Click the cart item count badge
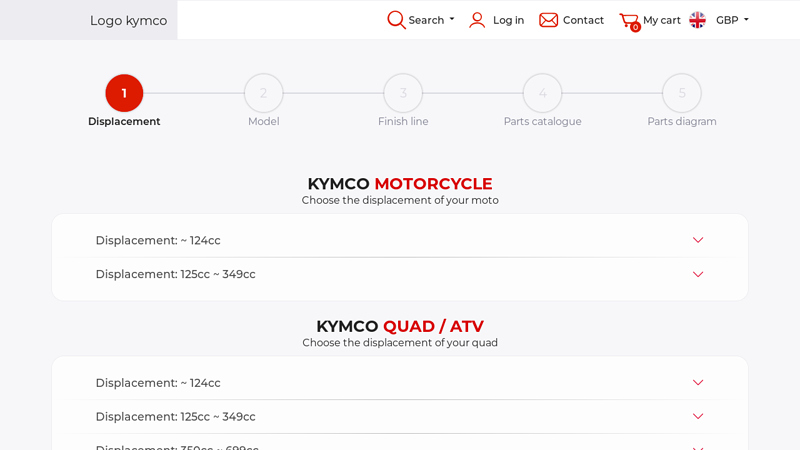This screenshot has width=800, height=450. (635, 28)
